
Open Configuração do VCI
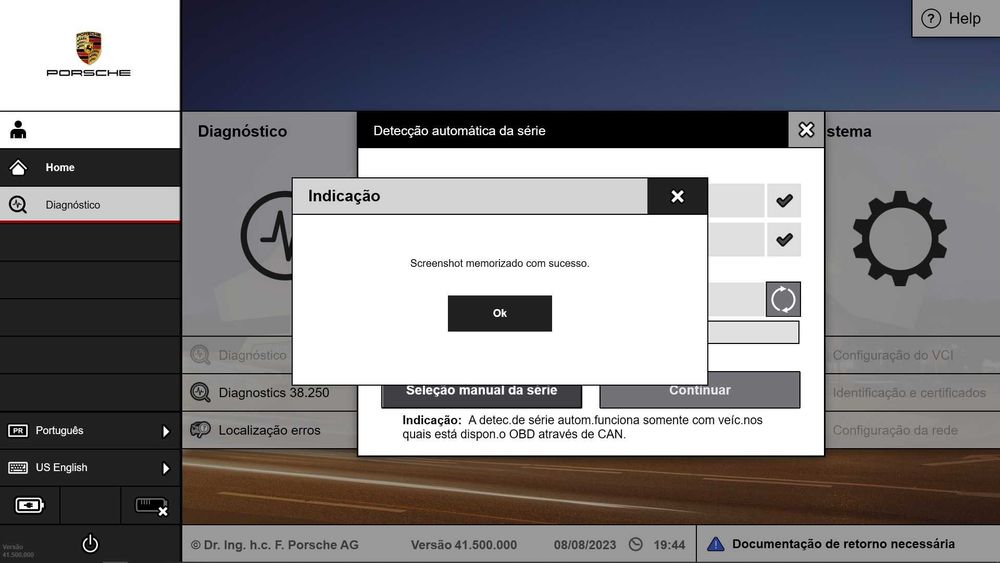[912, 355]
